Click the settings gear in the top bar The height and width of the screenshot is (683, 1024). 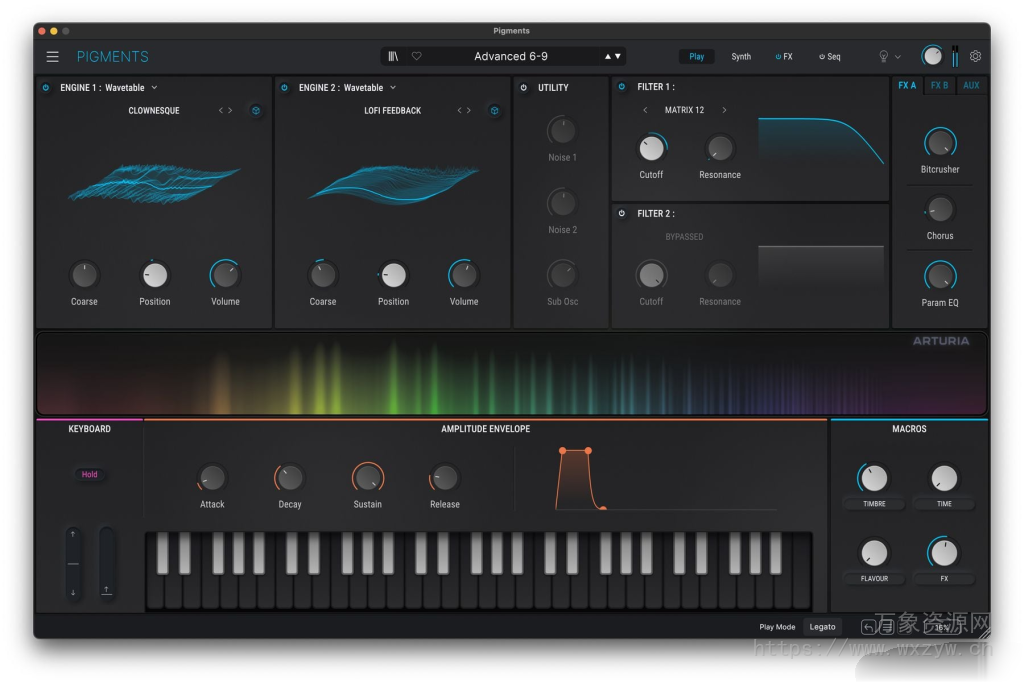pos(976,57)
